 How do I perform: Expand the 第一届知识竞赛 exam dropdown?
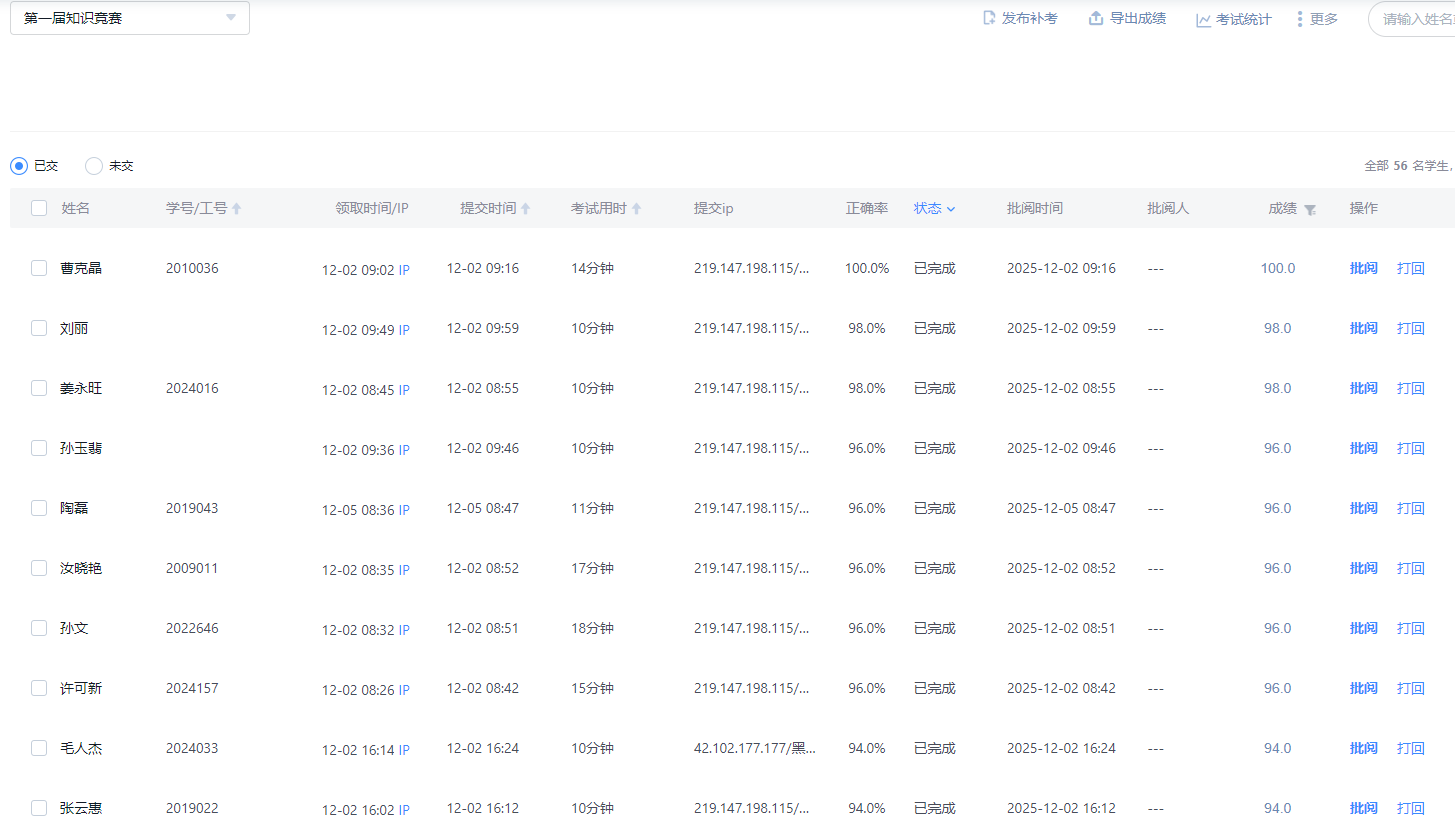pyautogui.click(x=130, y=18)
